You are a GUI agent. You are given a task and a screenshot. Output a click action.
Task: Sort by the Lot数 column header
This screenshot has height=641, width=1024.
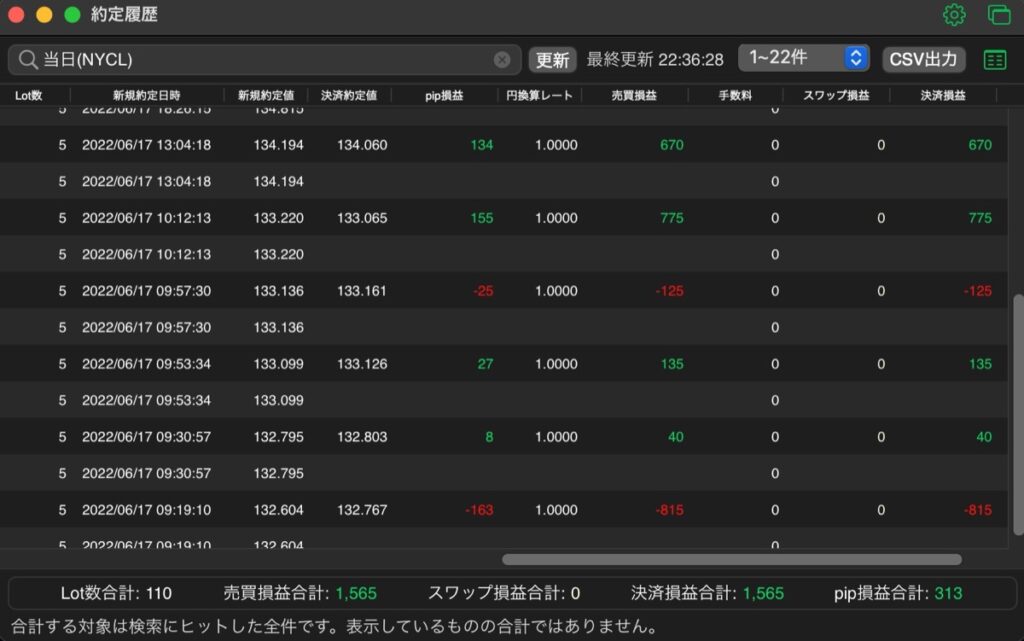coord(29,95)
